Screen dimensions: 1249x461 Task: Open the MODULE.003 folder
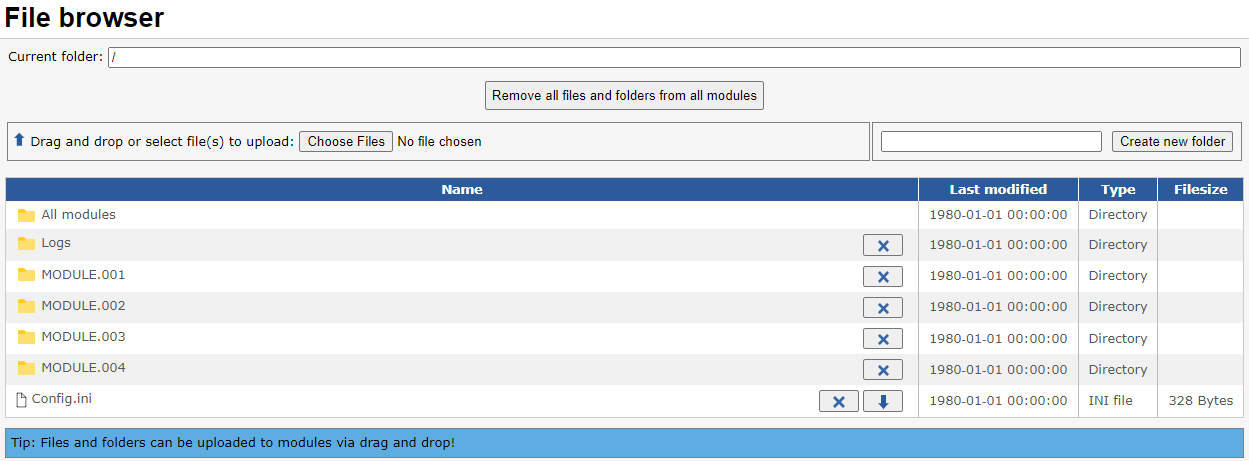83,336
